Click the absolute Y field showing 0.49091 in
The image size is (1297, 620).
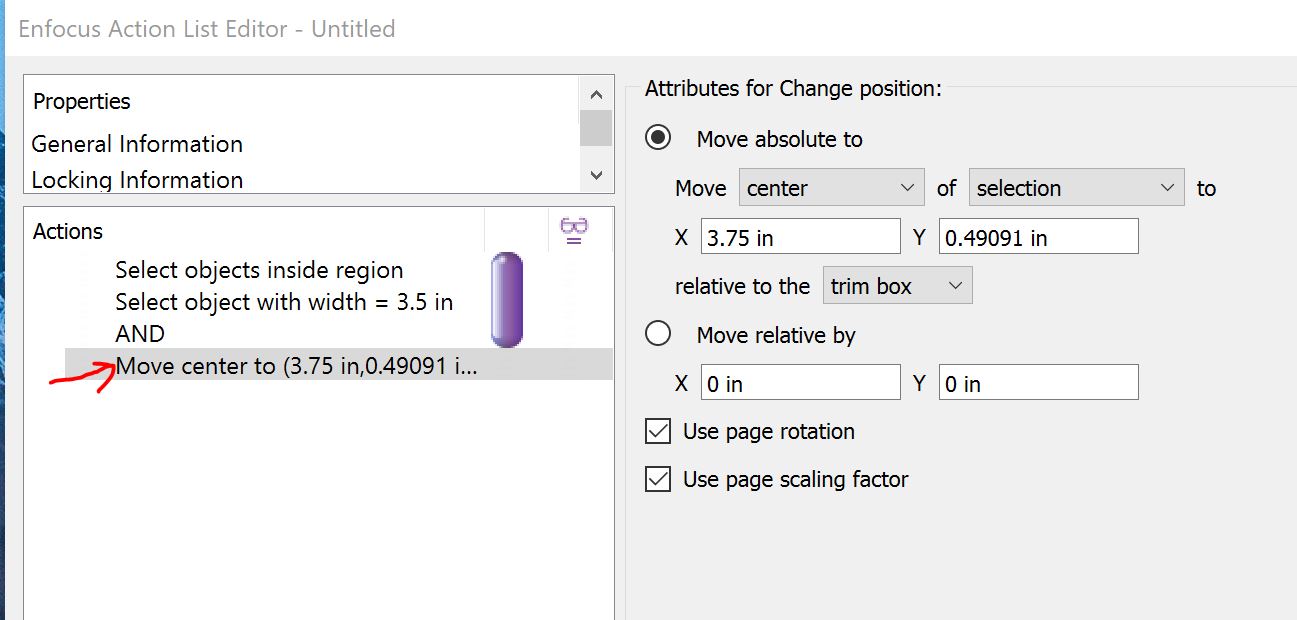(x=1038, y=237)
